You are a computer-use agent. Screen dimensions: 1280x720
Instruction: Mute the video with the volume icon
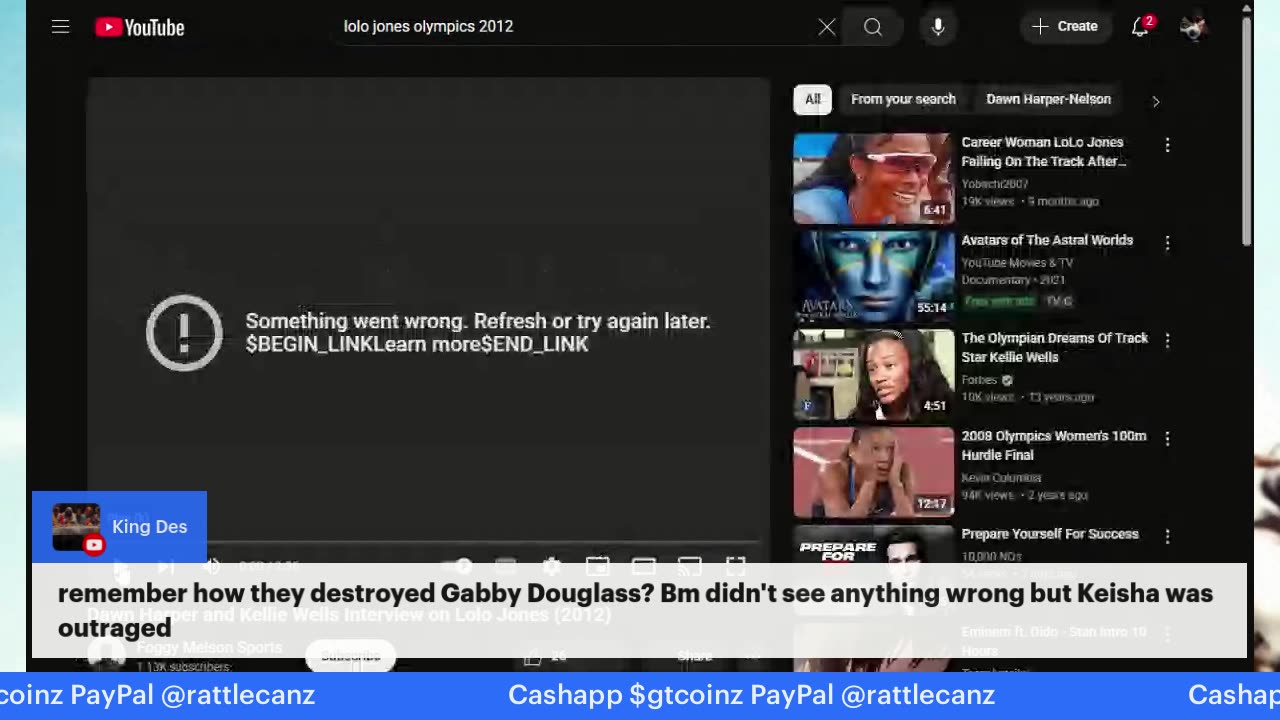click(211, 567)
